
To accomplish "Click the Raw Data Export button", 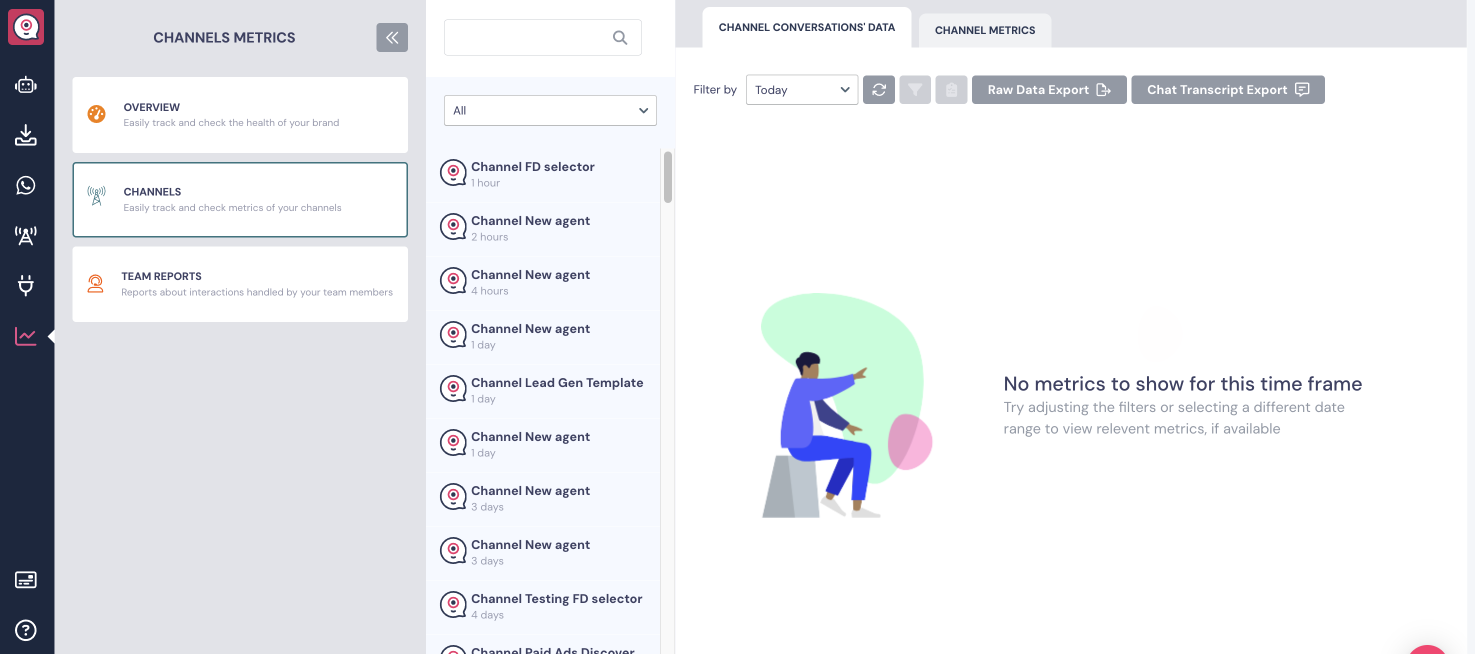I will [x=1049, y=89].
